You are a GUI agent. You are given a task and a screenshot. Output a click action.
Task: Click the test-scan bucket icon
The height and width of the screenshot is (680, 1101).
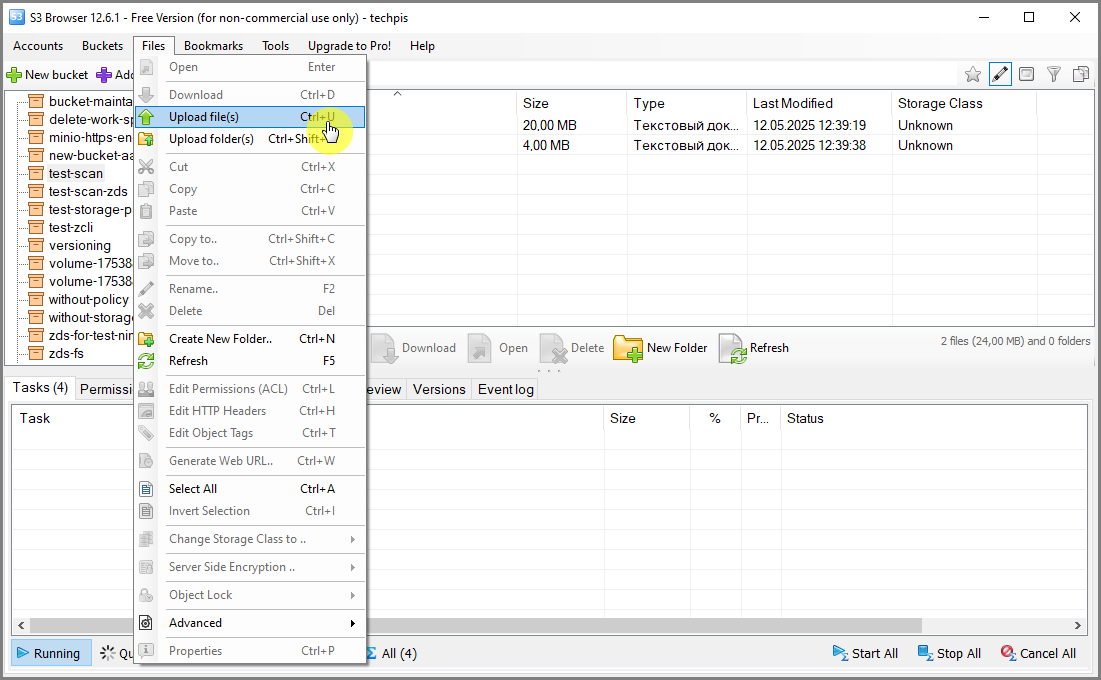[x=36, y=174]
